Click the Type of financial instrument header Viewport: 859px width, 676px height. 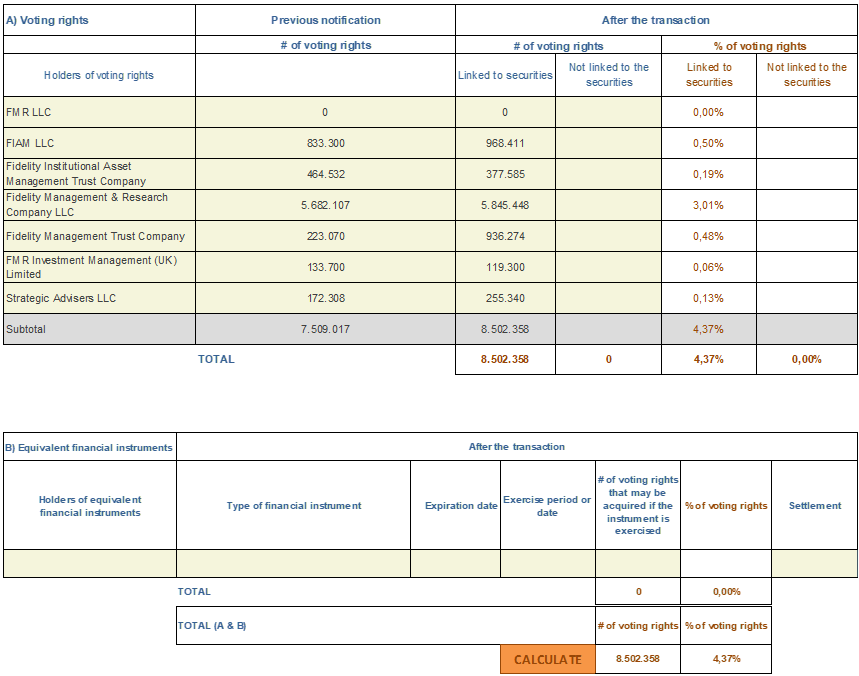tap(294, 505)
